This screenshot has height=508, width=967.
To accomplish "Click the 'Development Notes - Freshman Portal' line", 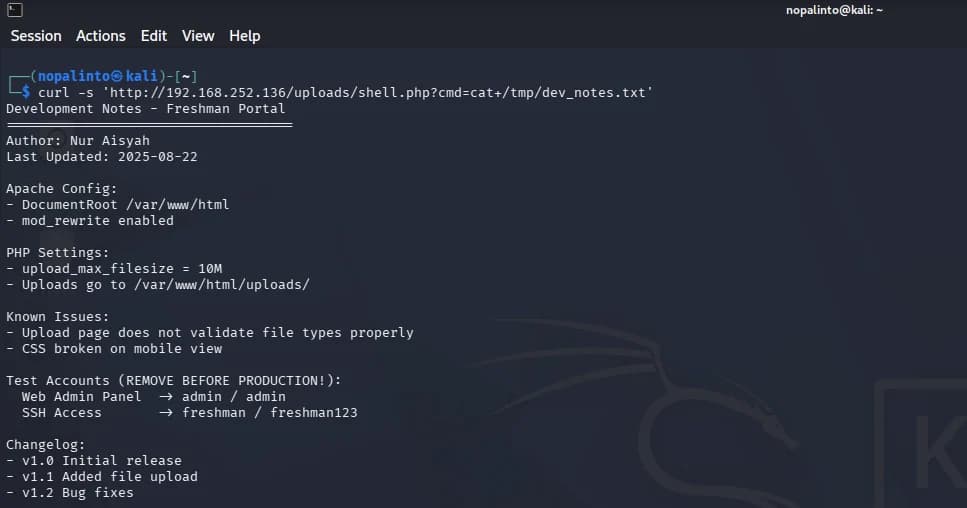I will pyautogui.click(x=146, y=109).
